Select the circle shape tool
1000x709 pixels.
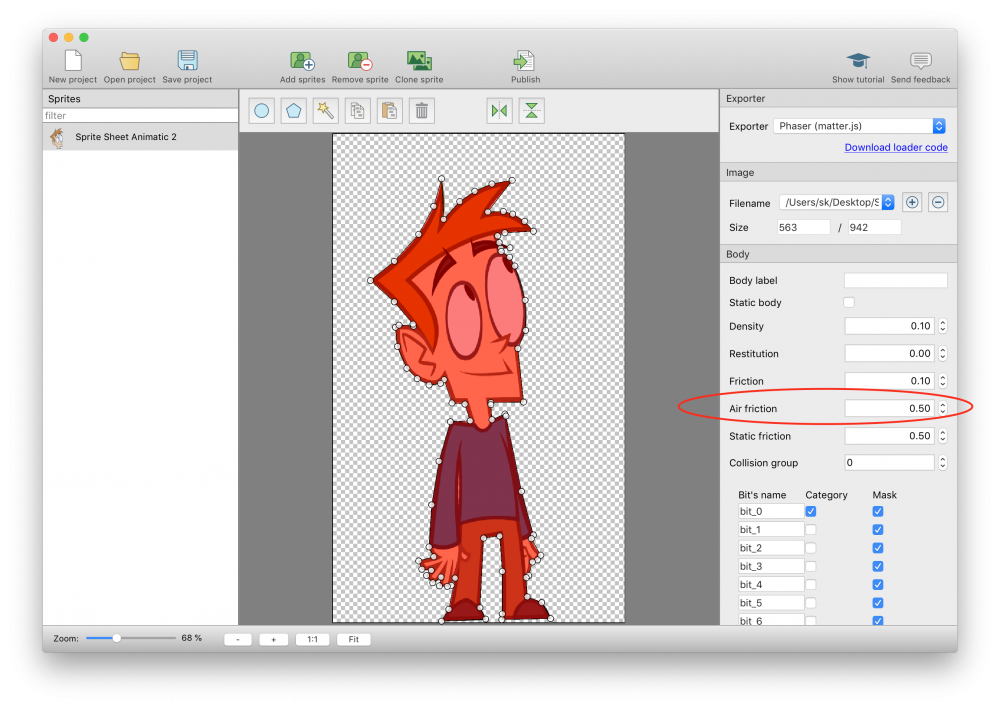click(x=262, y=111)
